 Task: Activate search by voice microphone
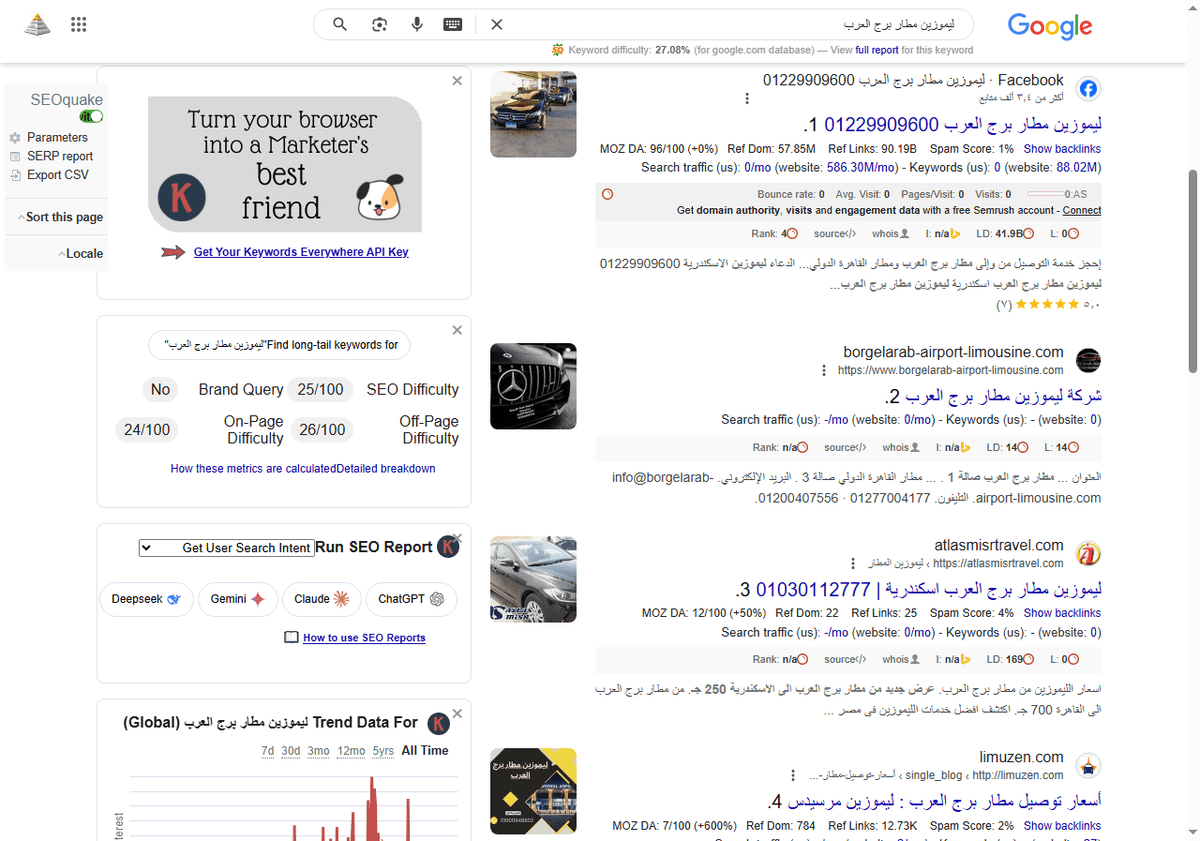click(417, 24)
